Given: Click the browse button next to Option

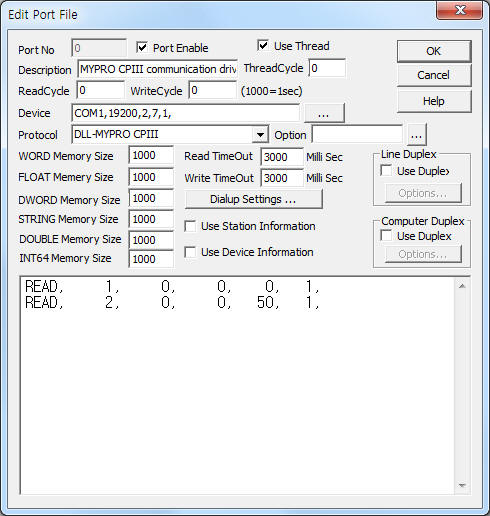Looking at the screenshot, I should point(416,135).
